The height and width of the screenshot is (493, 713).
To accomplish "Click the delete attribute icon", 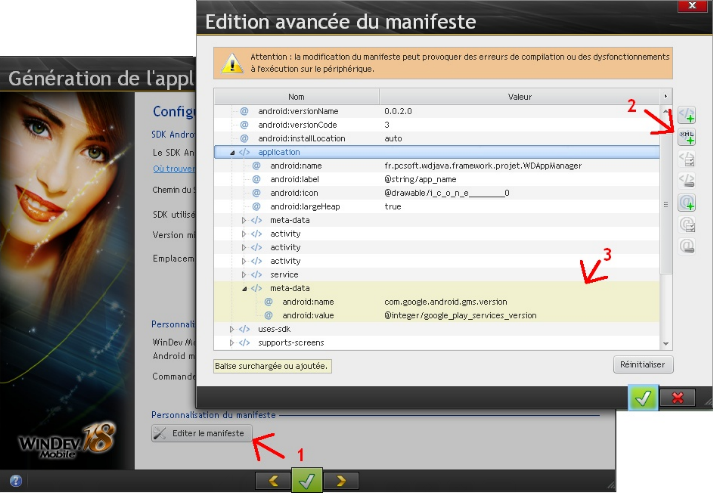I will (687, 246).
